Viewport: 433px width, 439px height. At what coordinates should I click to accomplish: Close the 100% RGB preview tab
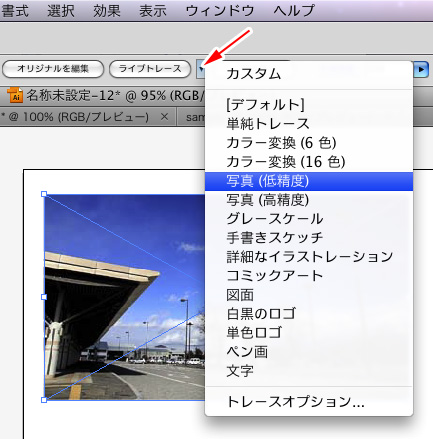click(164, 117)
